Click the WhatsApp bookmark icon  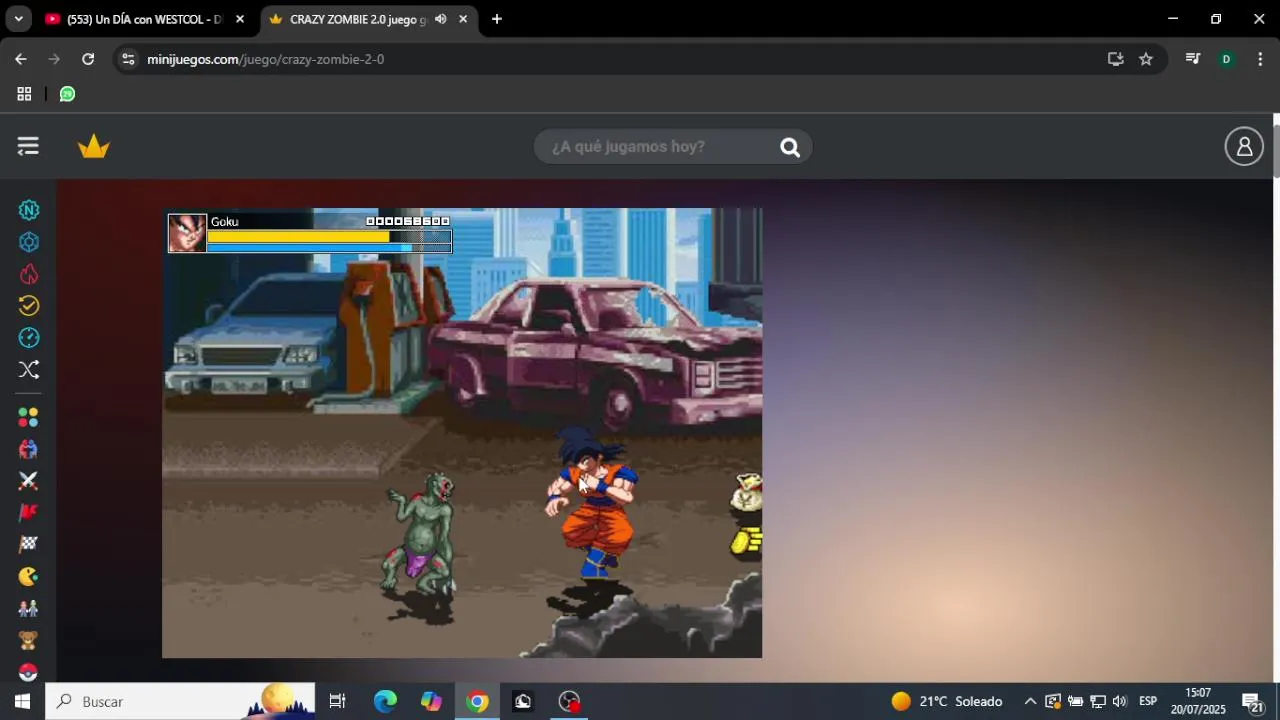point(67,94)
